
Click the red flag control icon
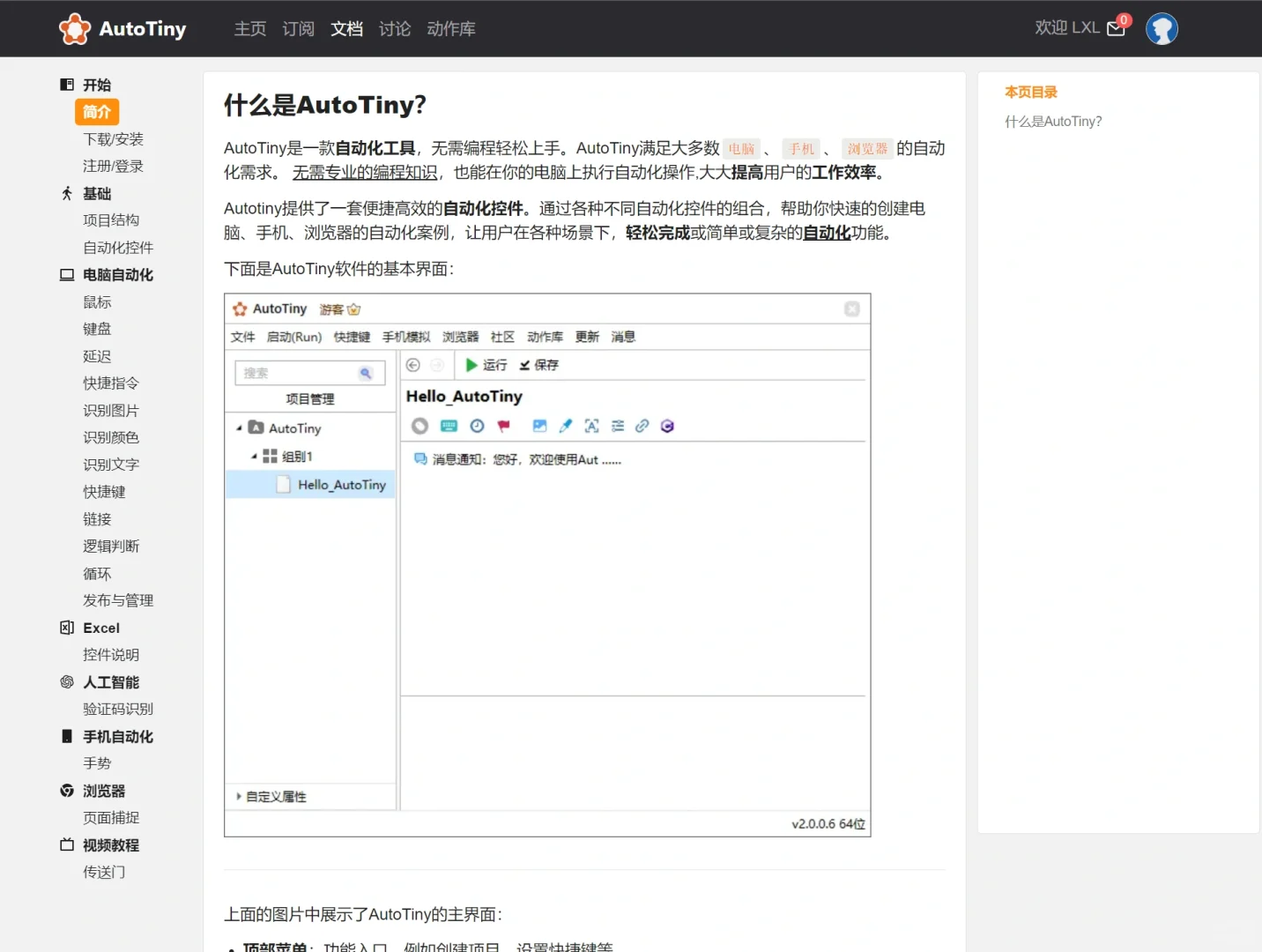[x=503, y=426]
